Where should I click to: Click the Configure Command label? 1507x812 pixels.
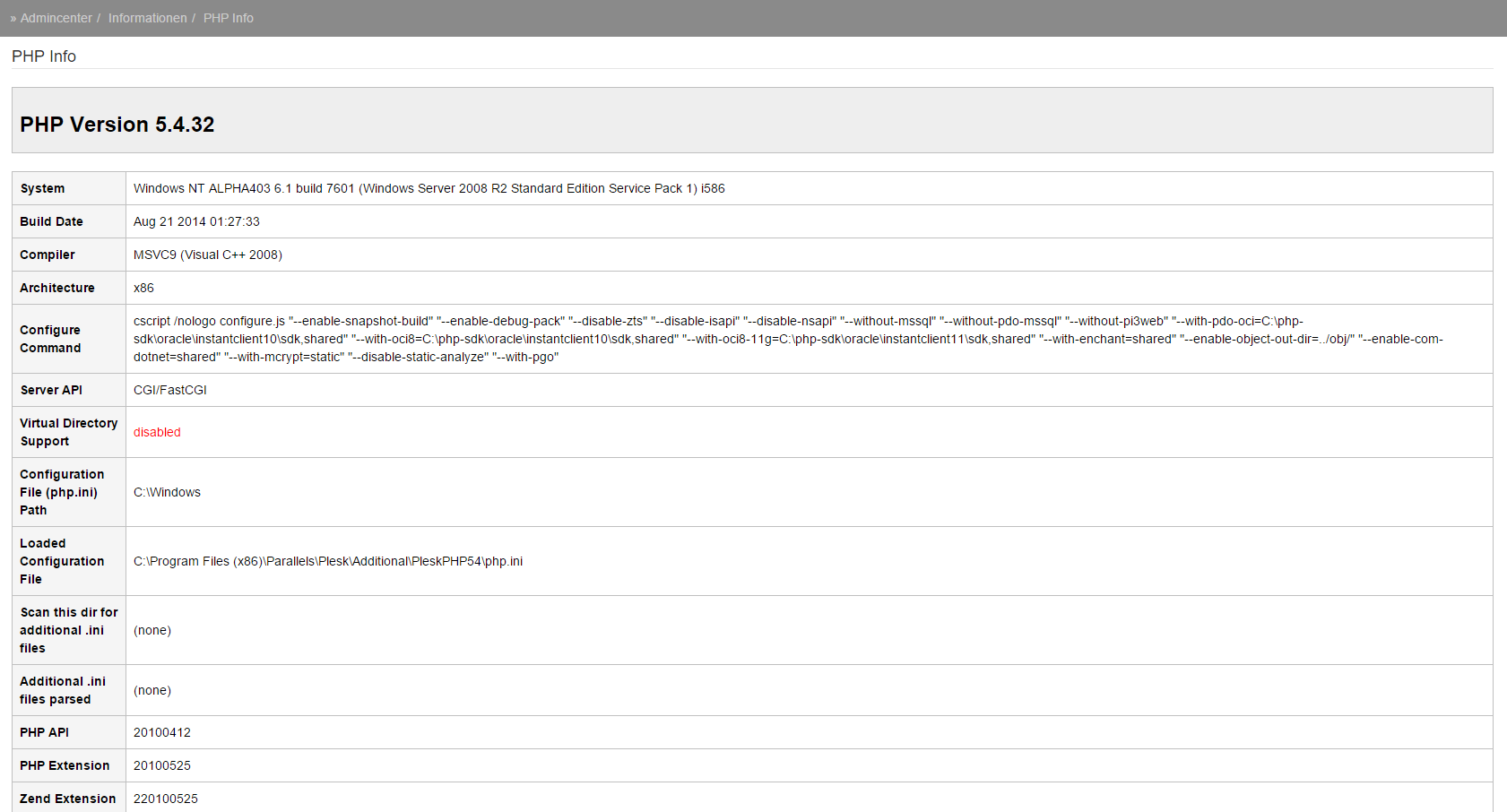click(50, 339)
